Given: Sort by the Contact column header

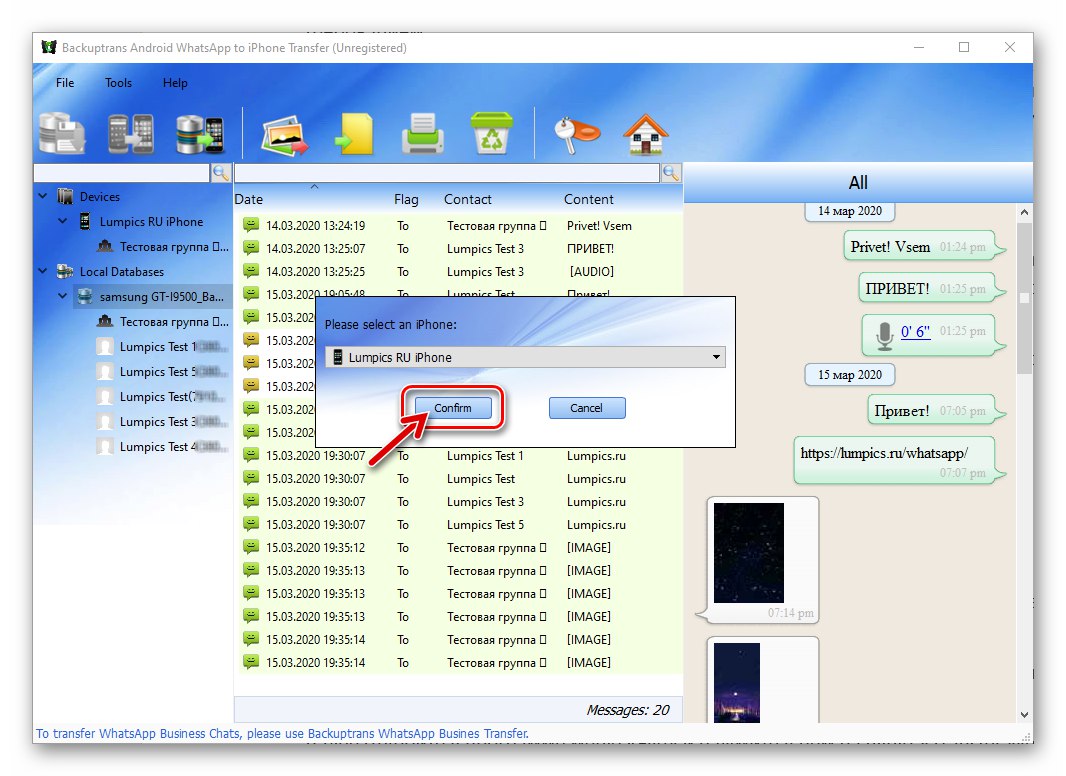Looking at the screenshot, I should [468, 199].
